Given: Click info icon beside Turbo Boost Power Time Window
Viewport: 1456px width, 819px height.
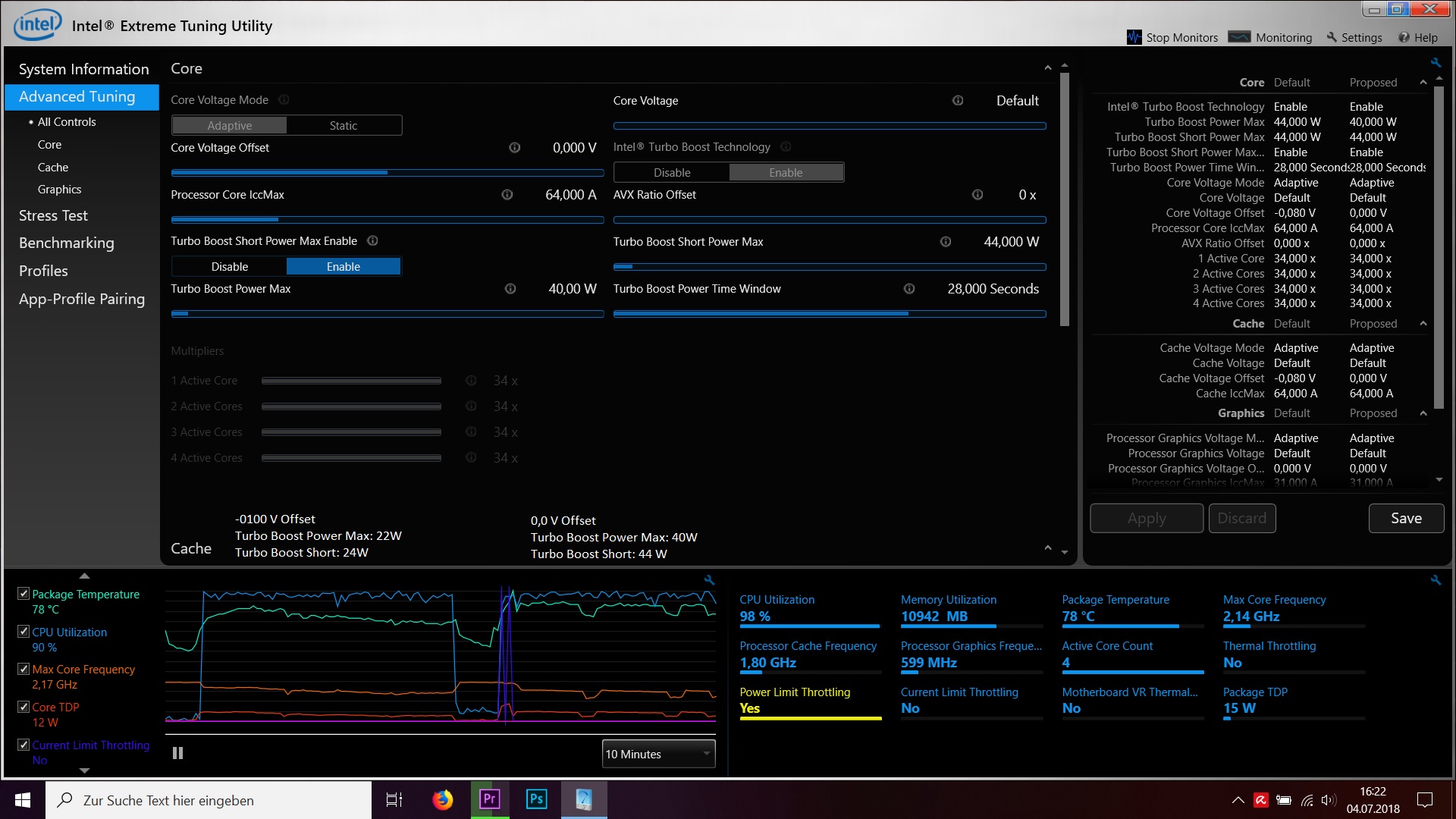Looking at the screenshot, I should [908, 288].
